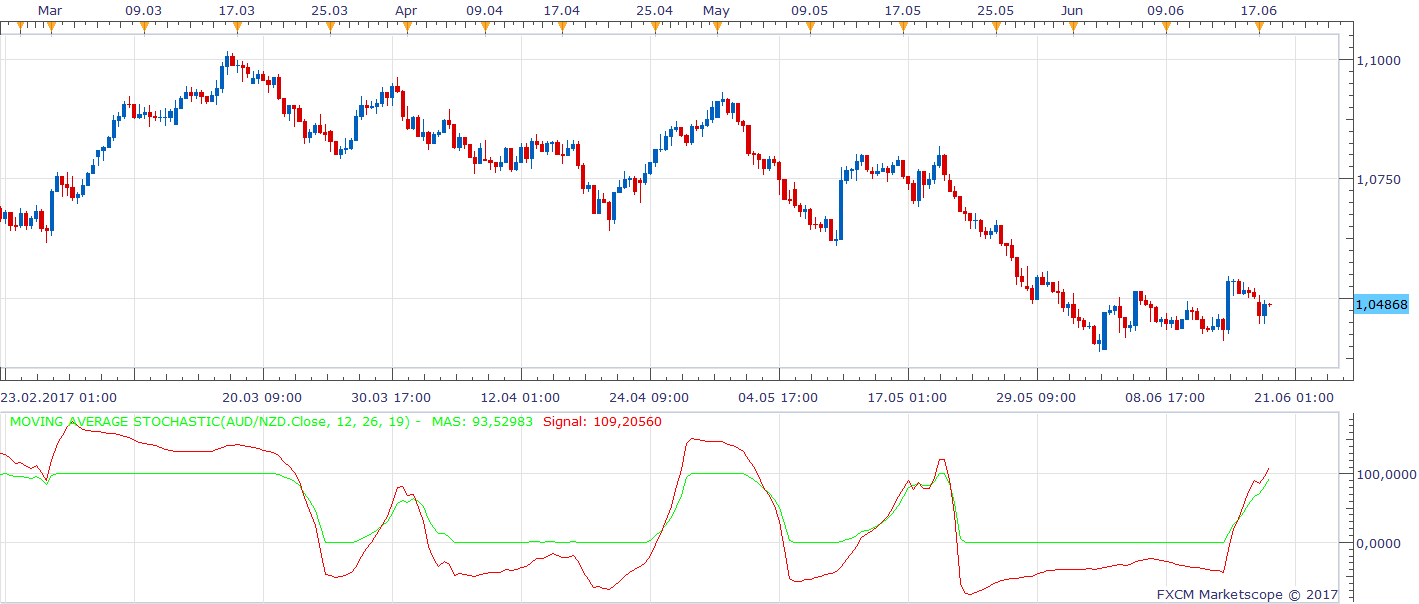Click the current price label 1,04868
This screenshot has width=1419, height=604.
pyautogui.click(x=1382, y=305)
